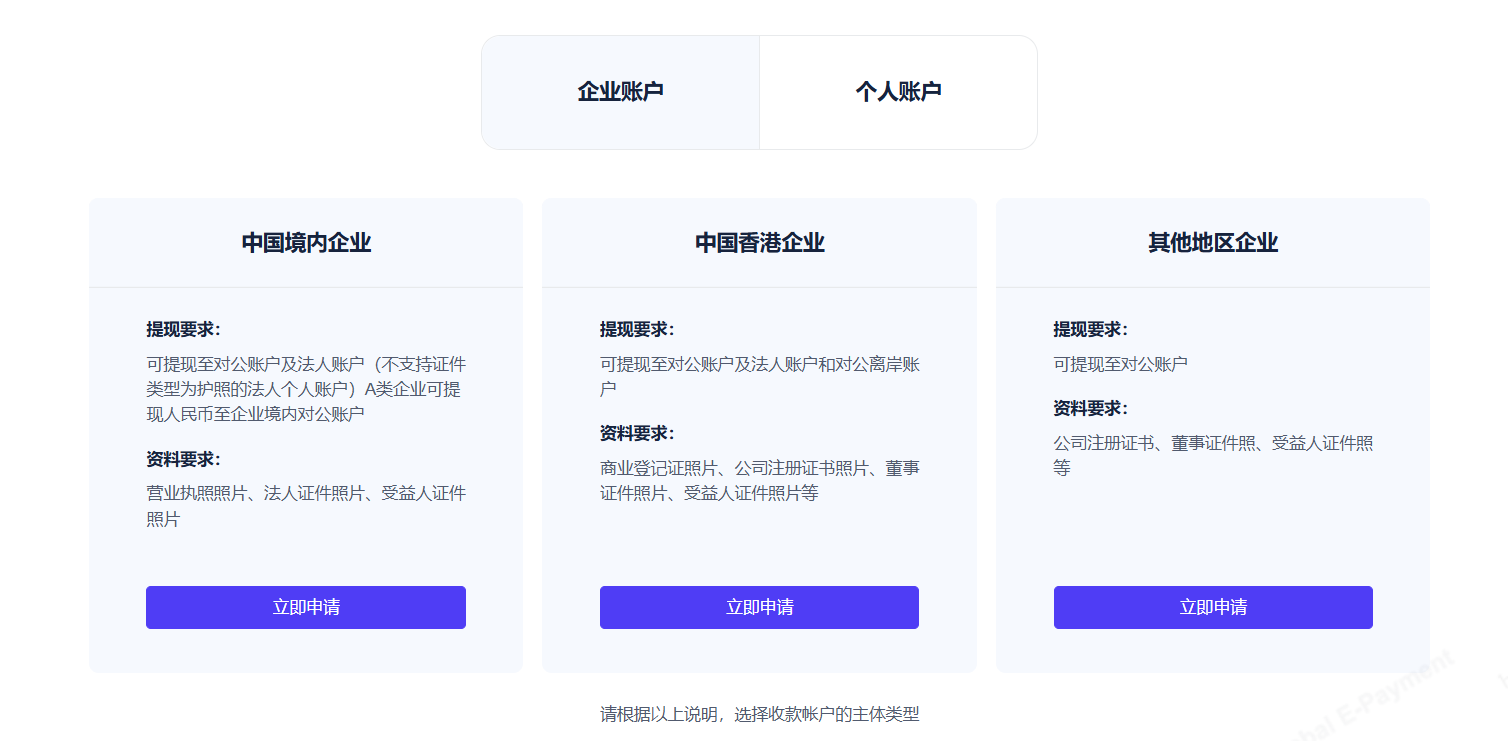
Task: Click 资料要求 label in 中国香港企业 card
Action: click(637, 433)
